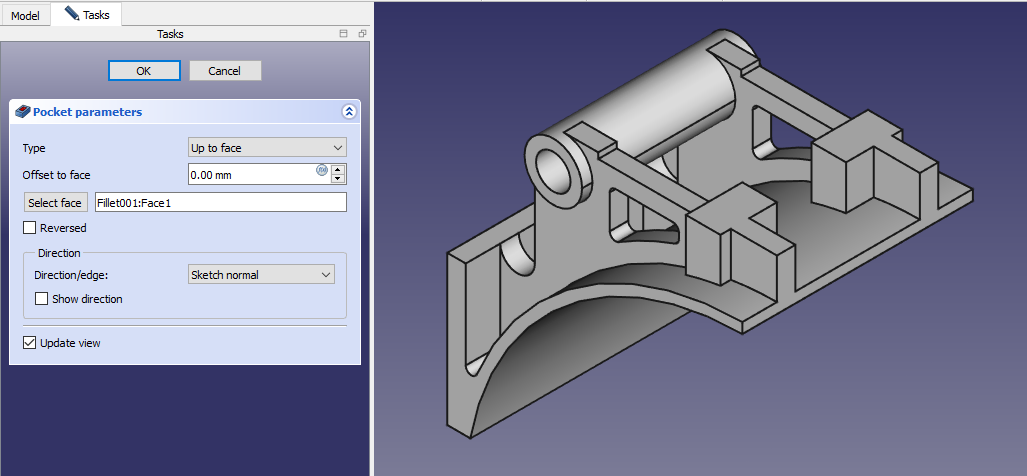Viewport: 1027px width, 476px height.
Task: Decrease Offset to face value with down arrow
Action: coord(338,179)
